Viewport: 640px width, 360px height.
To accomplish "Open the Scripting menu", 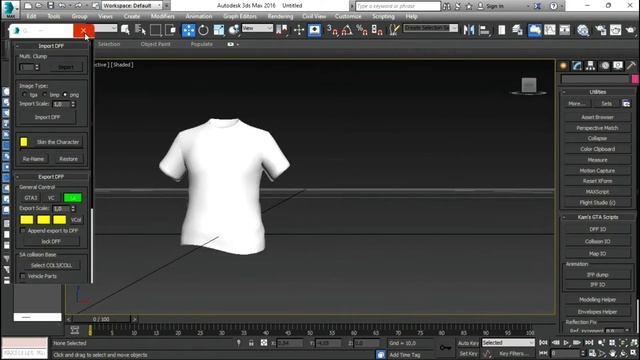I will click(383, 16).
